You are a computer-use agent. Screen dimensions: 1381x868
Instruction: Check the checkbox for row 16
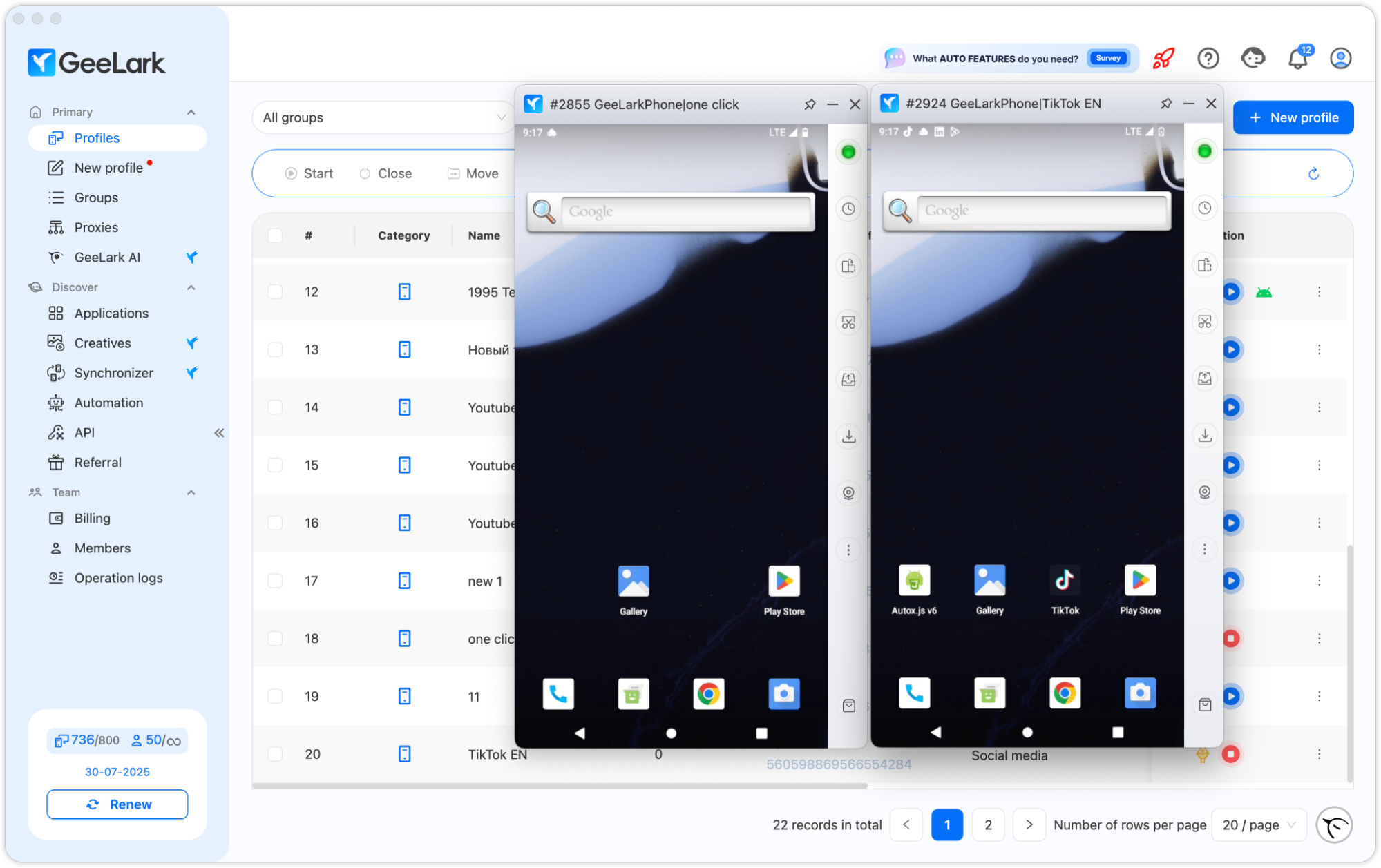click(x=275, y=523)
